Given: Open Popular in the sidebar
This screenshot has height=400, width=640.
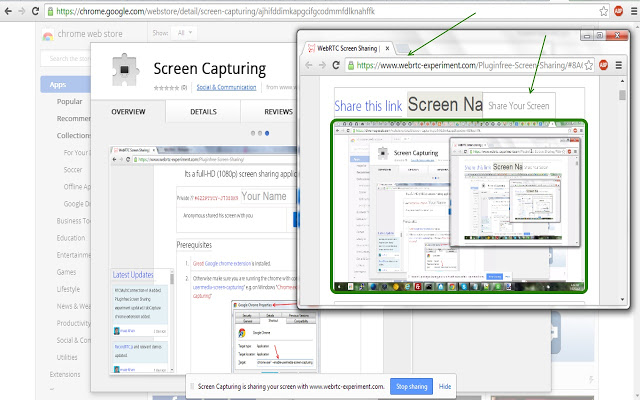Looking at the screenshot, I should [x=69, y=102].
